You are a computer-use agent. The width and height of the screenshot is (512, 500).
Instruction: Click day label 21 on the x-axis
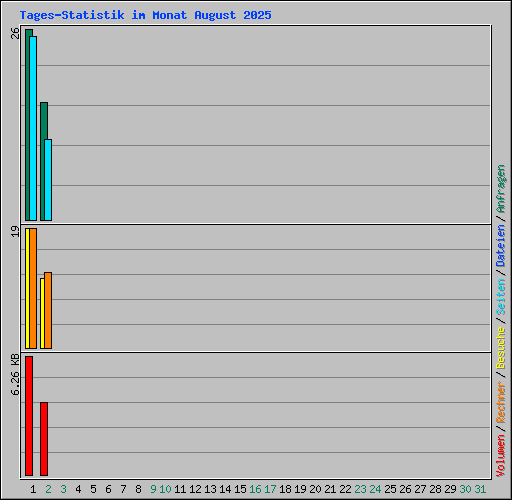[330, 489]
